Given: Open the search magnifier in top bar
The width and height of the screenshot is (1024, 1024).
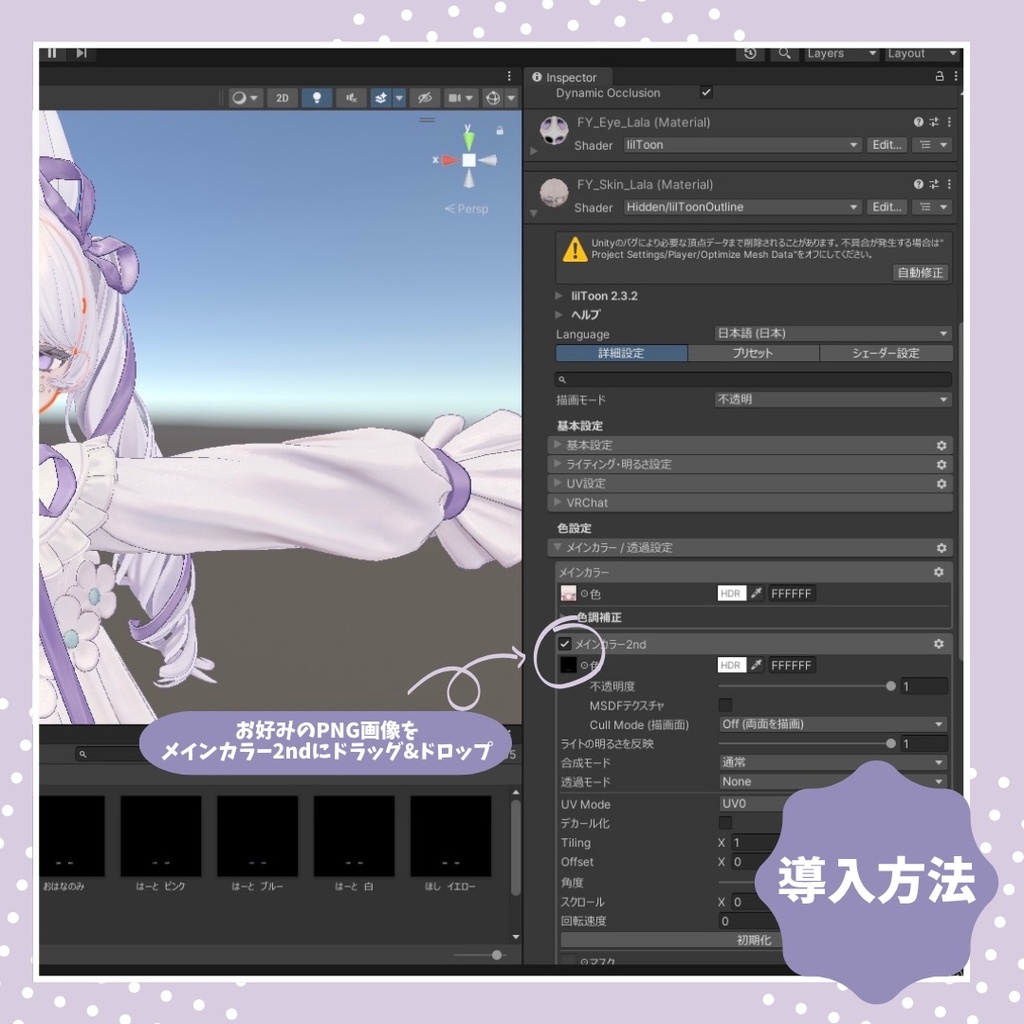Looking at the screenshot, I should click(x=784, y=54).
